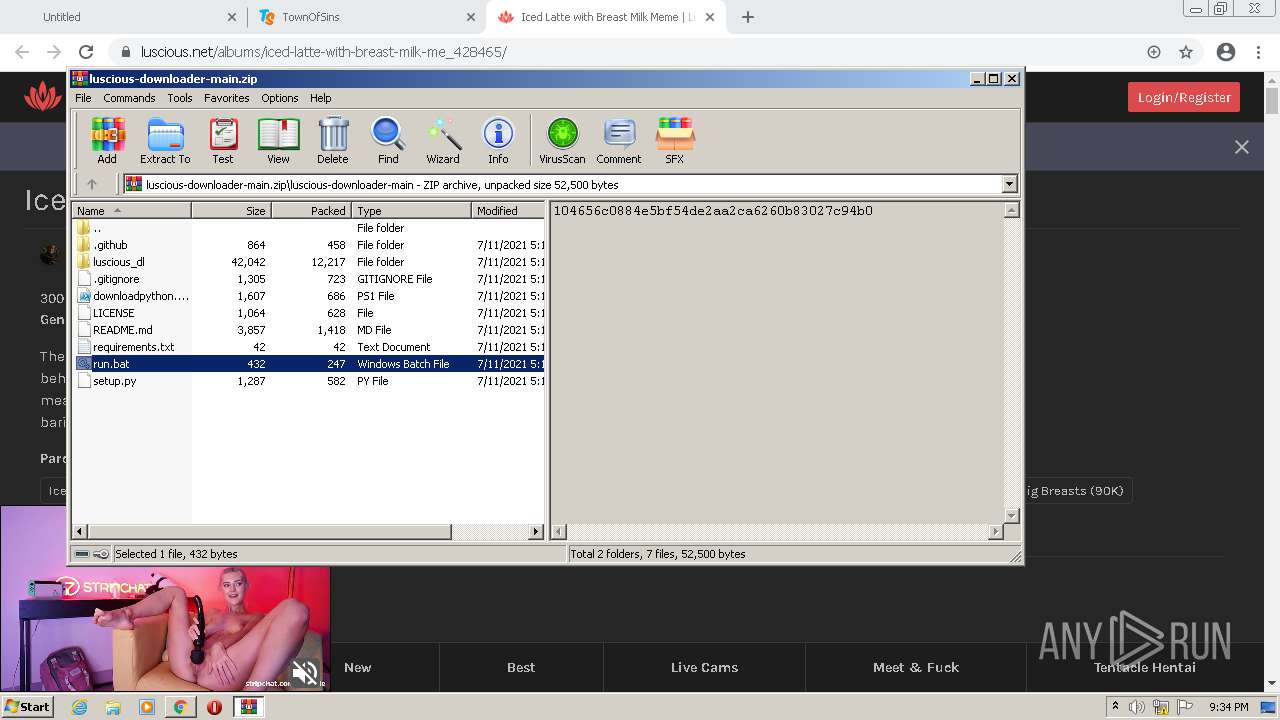Dismiss the website banner X

pos(1242,147)
